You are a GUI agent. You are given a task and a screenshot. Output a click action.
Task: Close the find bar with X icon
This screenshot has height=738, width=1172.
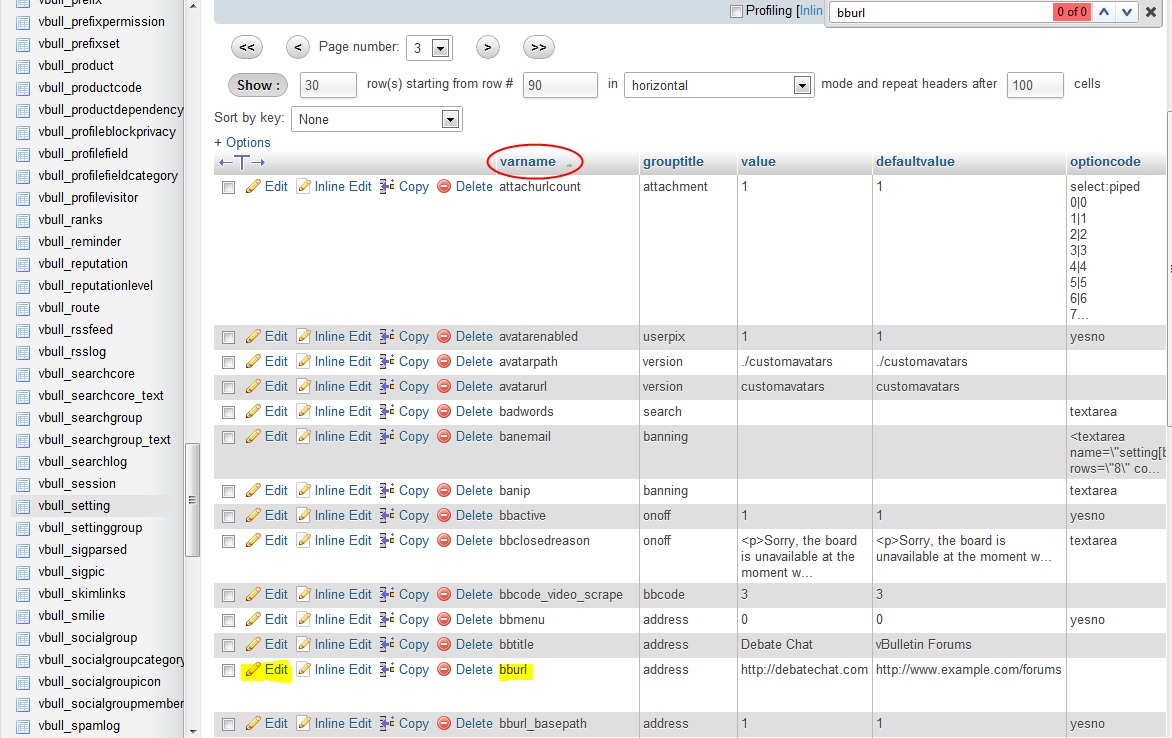pos(1151,12)
